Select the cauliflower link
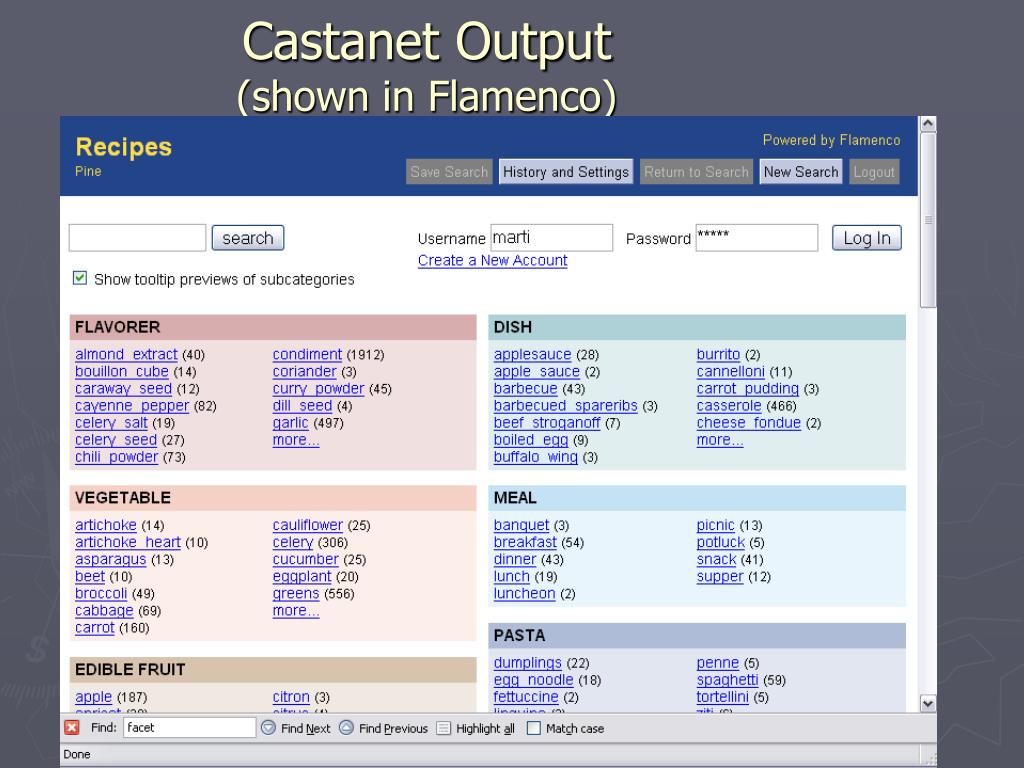1024x768 pixels. [308, 525]
